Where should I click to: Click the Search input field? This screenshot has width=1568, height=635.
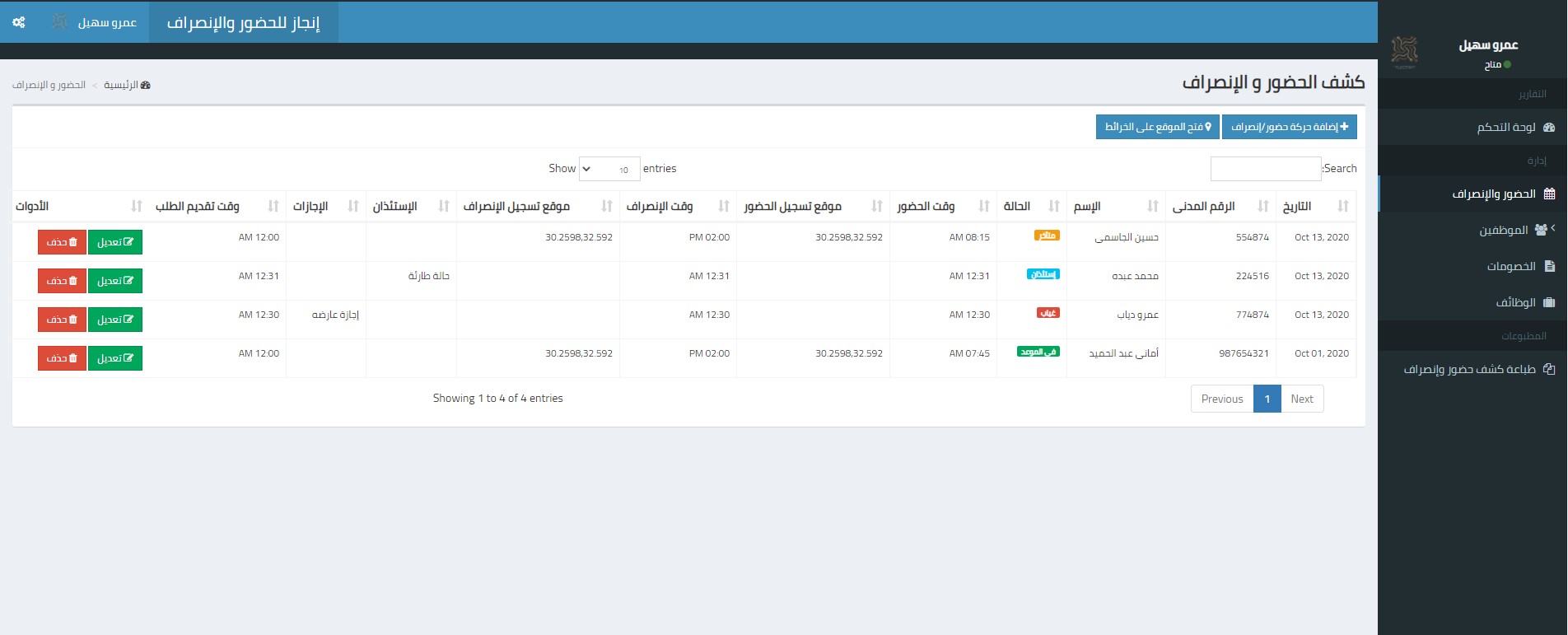pos(1266,169)
